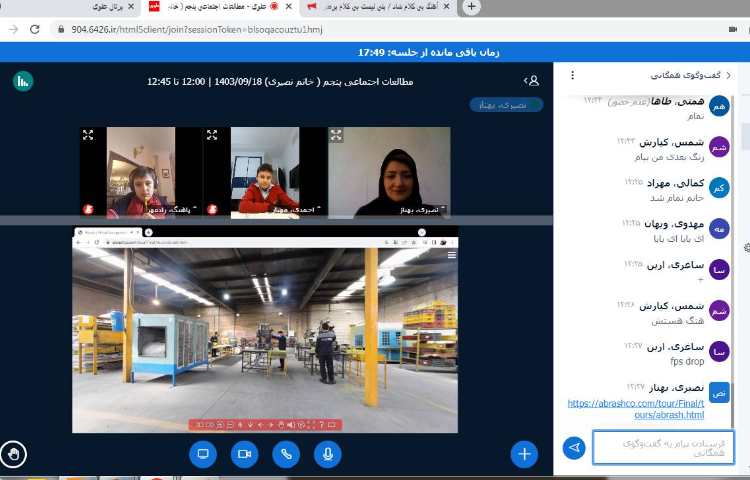Open a new browser tab
Viewport: 750px width, 480px height.
pos(472,7)
